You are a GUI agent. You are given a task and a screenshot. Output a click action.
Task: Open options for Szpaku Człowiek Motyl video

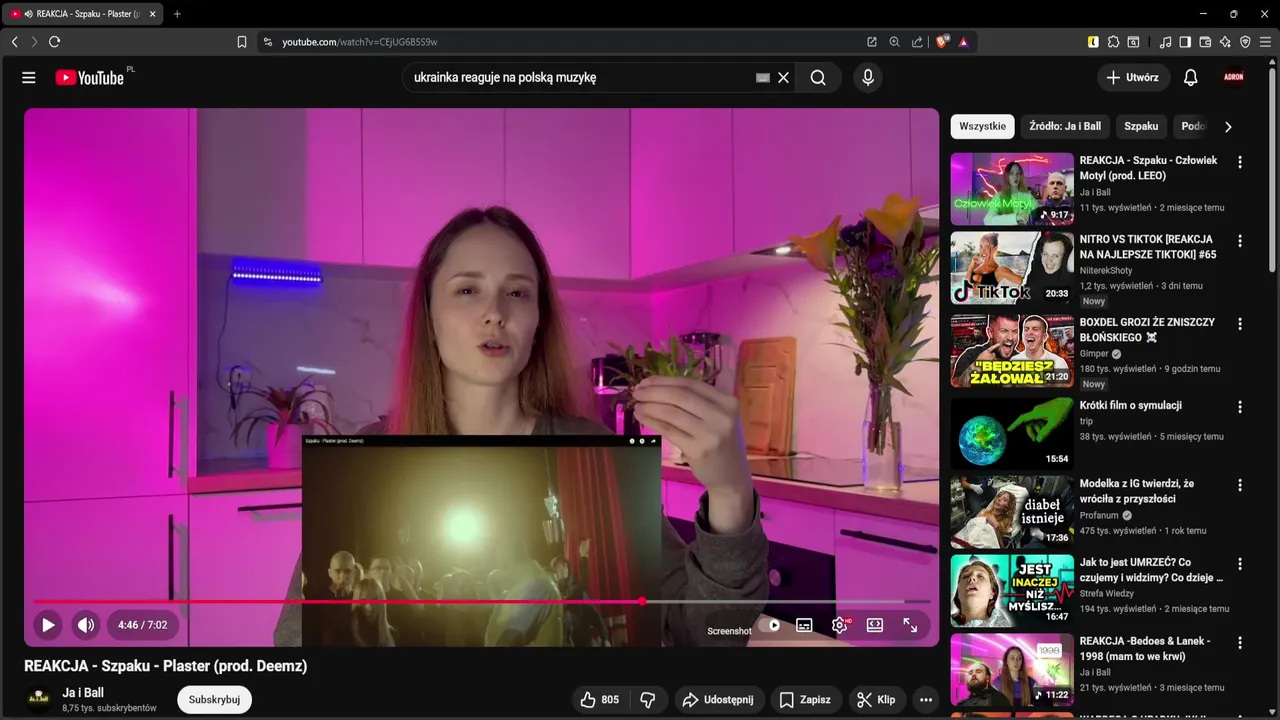pos(1240,162)
